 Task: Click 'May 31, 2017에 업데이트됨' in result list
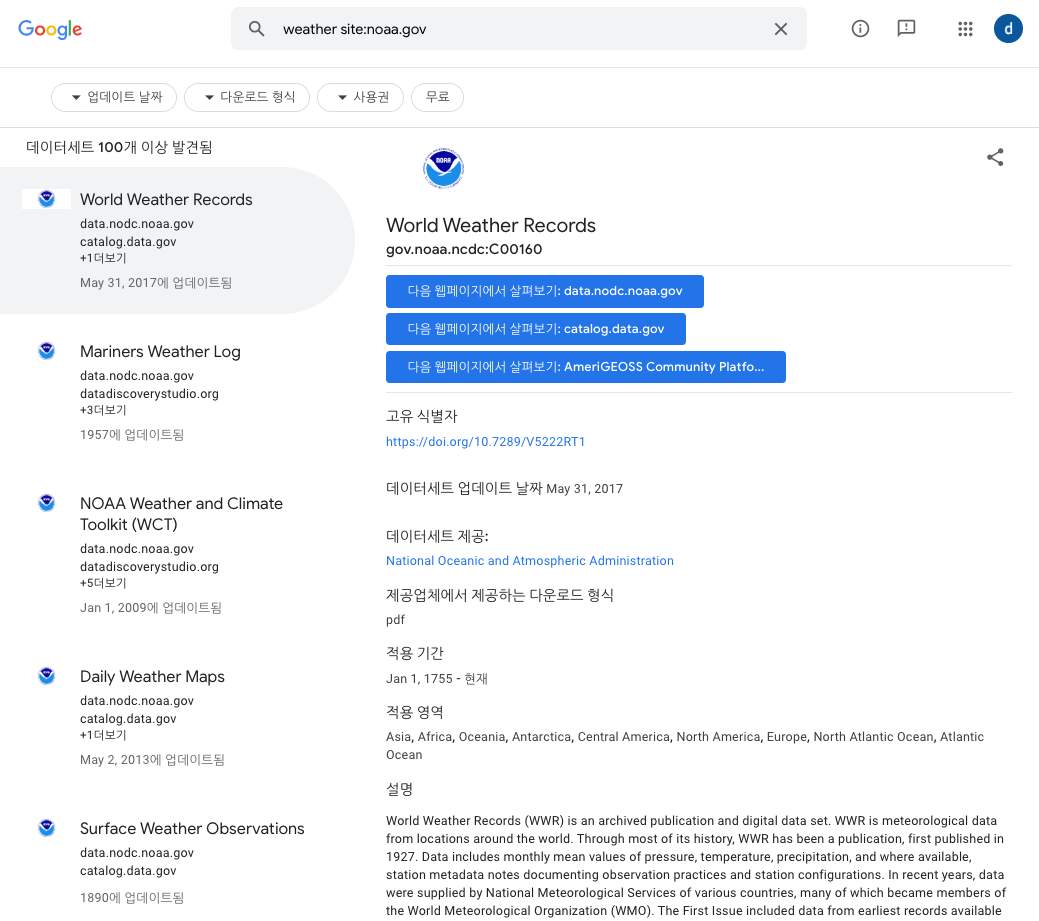tap(156, 283)
